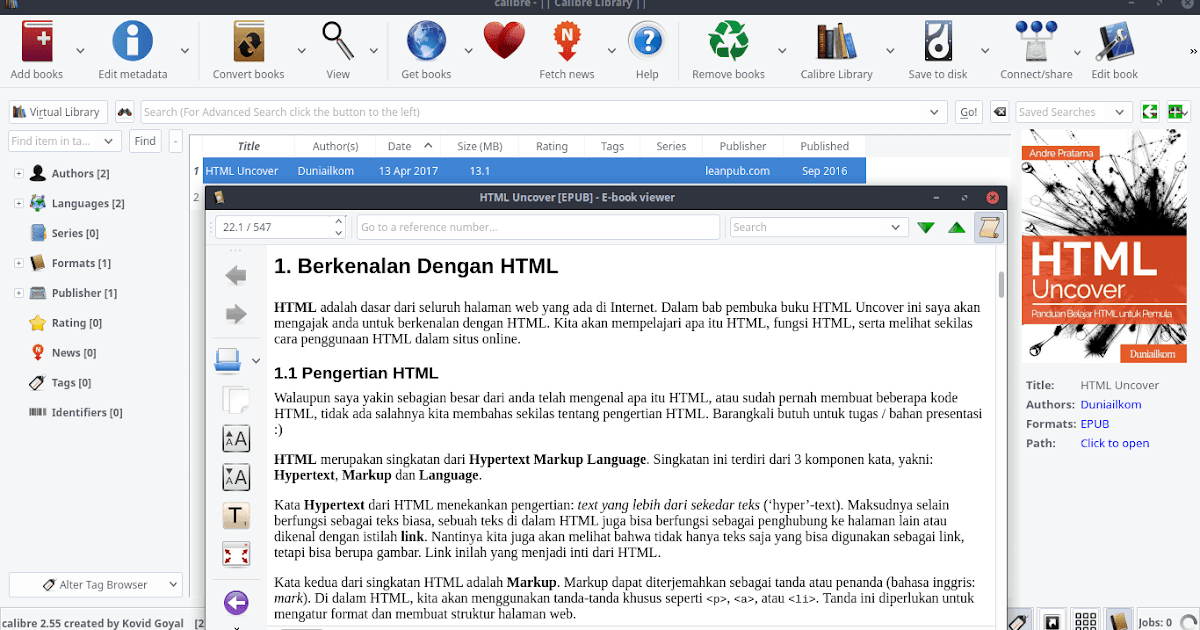Click the 'Go to a reference number' field

[x=538, y=228]
